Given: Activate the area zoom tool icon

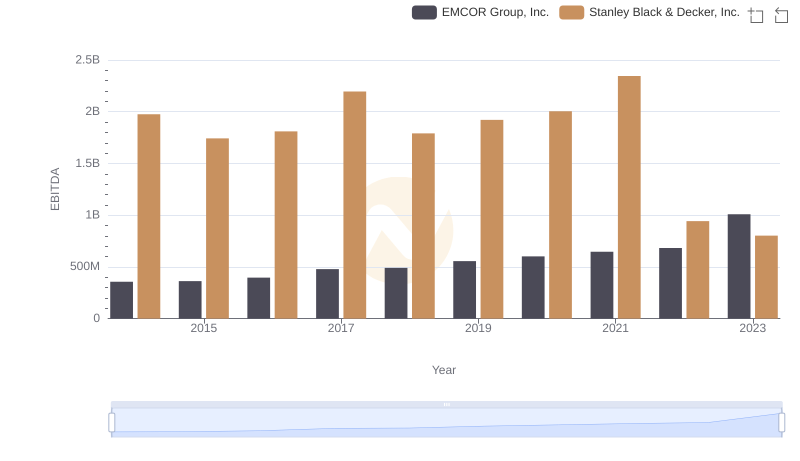Looking at the screenshot, I should [x=756, y=15].
